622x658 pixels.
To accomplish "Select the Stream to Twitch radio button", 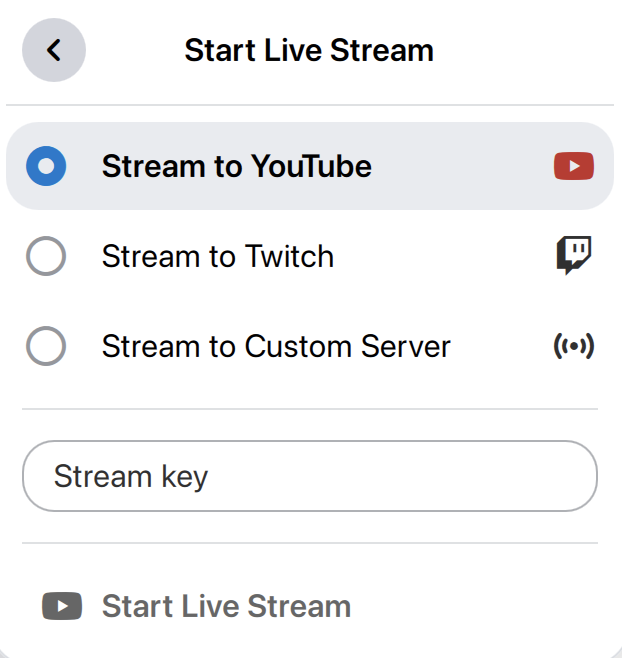I will (x=46, y=257).
